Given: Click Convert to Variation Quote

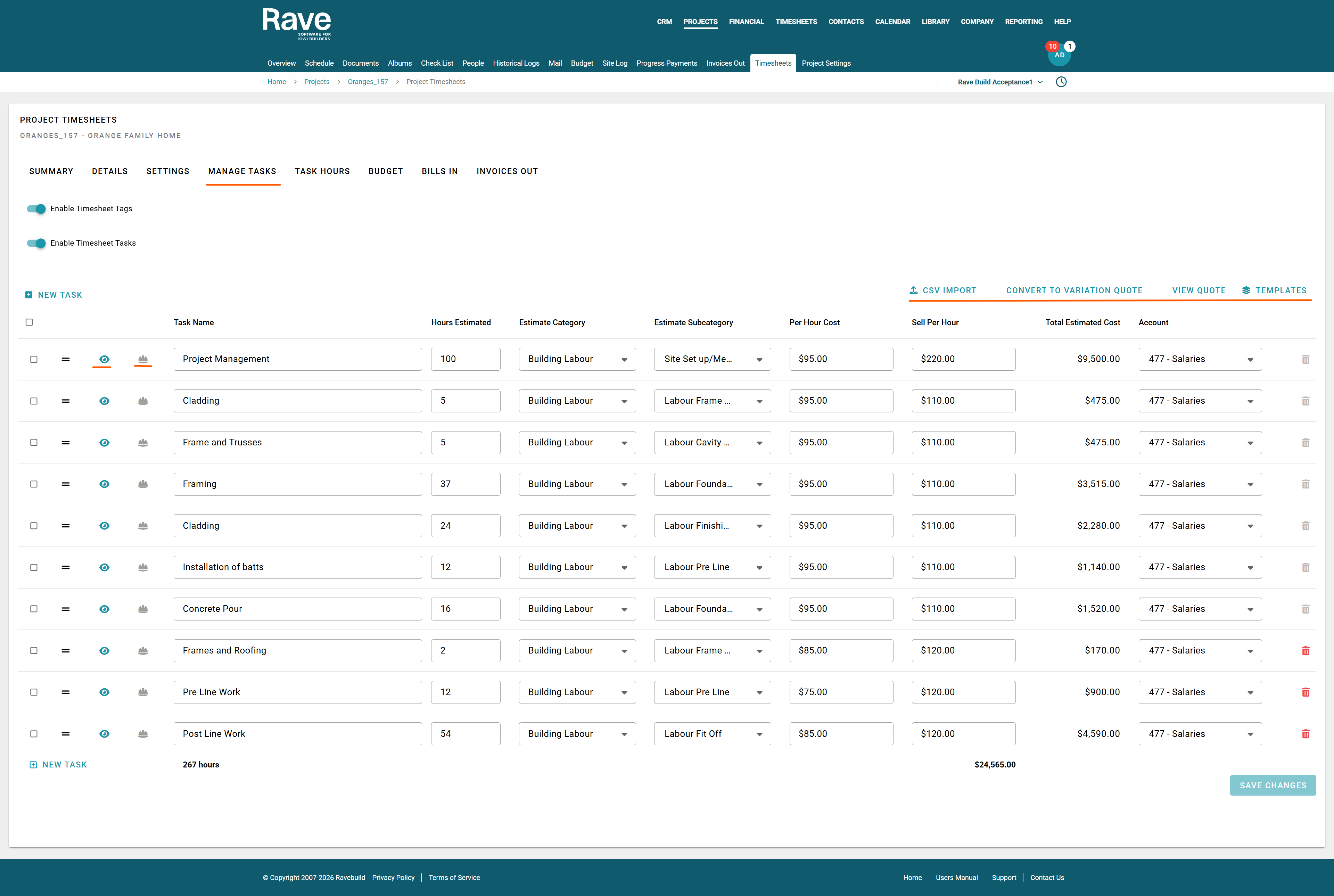Looking at the screenshot, I should [1074, 290].
